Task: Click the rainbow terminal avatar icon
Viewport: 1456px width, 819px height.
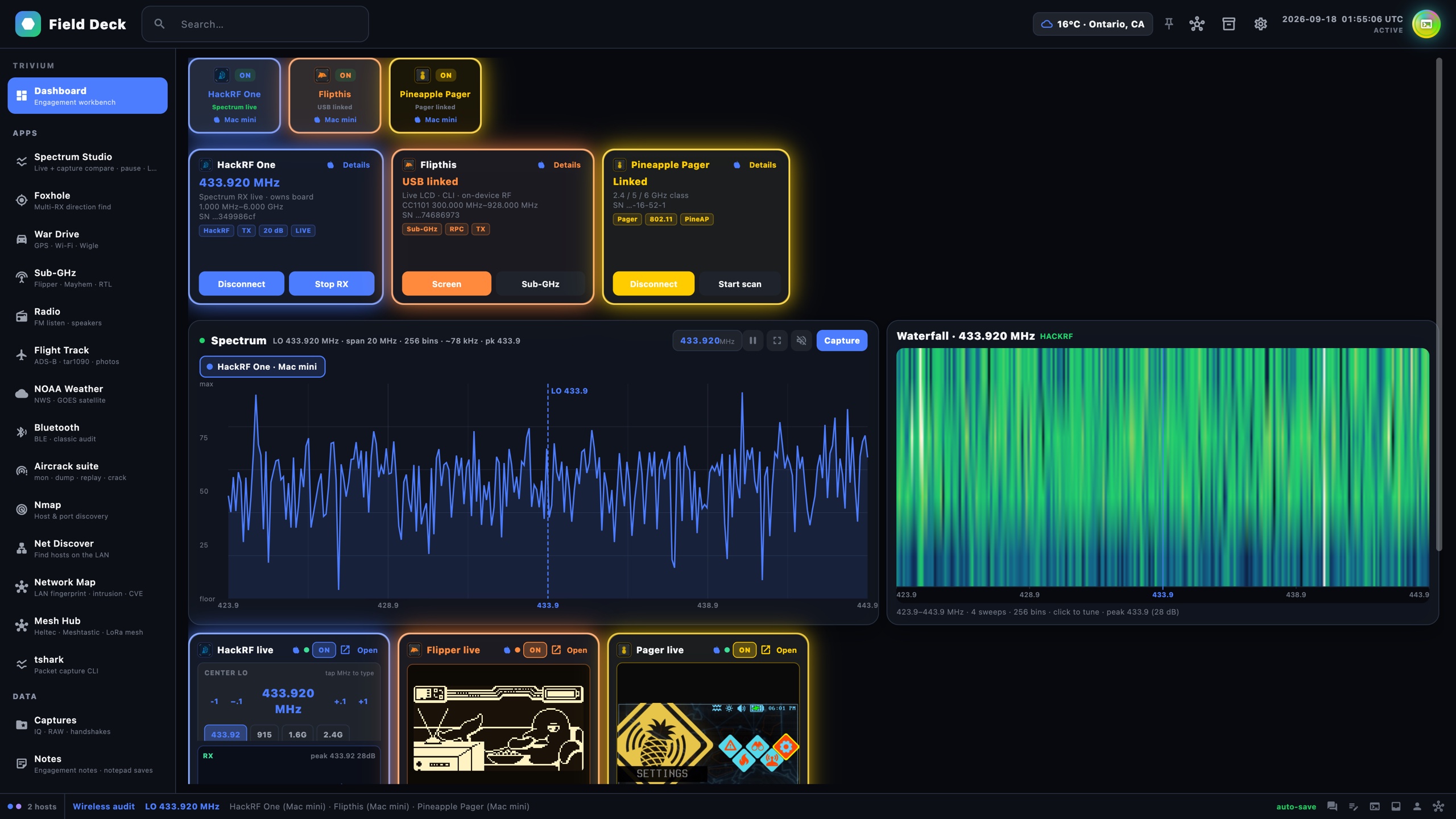Action: (1426, 24)
